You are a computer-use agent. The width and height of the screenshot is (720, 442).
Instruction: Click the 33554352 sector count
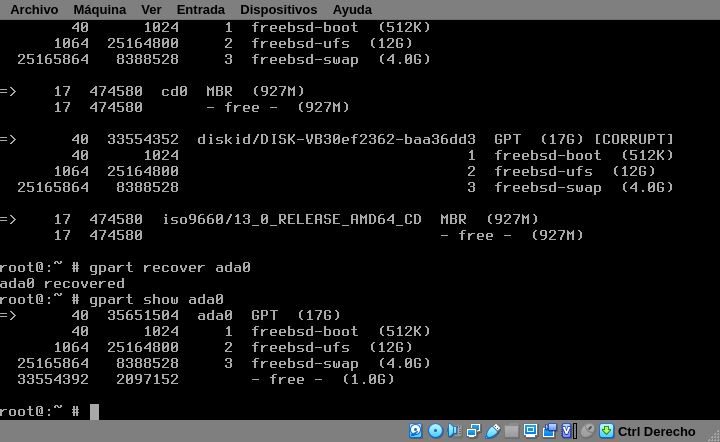[x=143, y=139]
